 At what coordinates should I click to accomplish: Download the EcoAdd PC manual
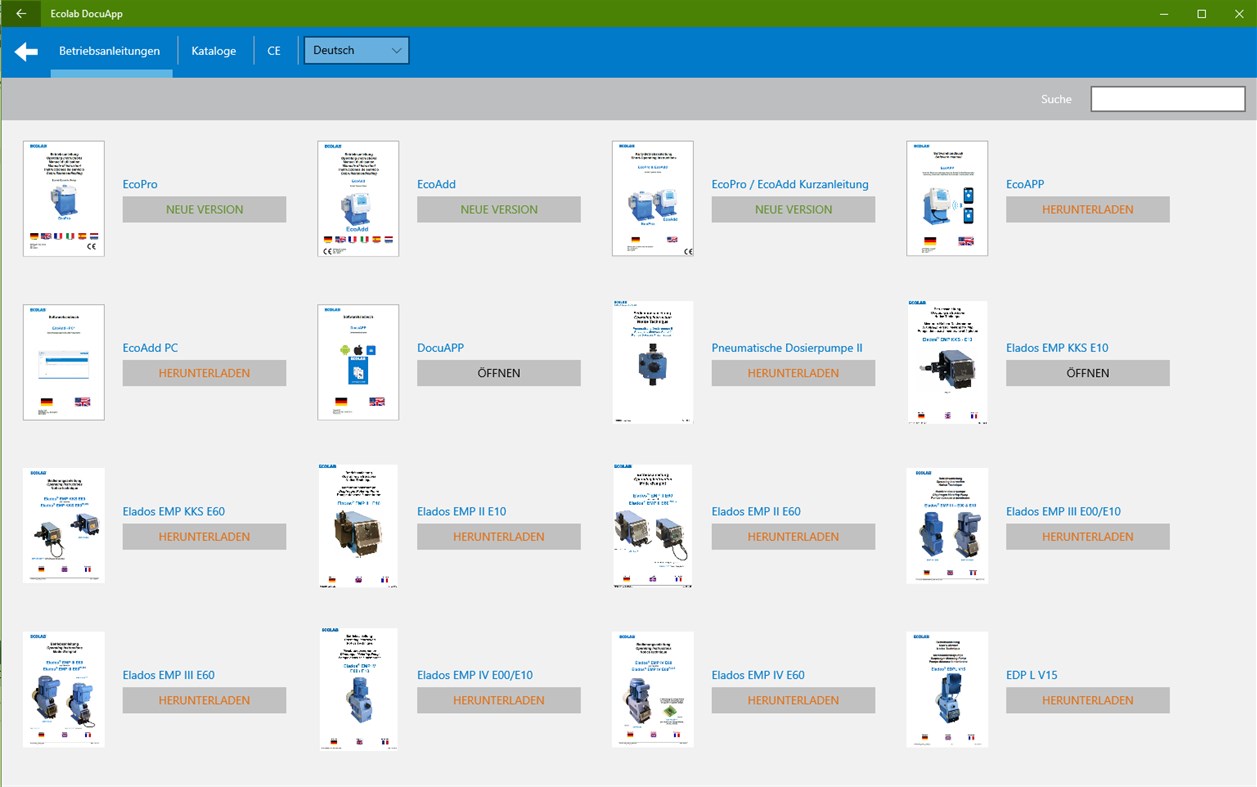click(204, 372)
